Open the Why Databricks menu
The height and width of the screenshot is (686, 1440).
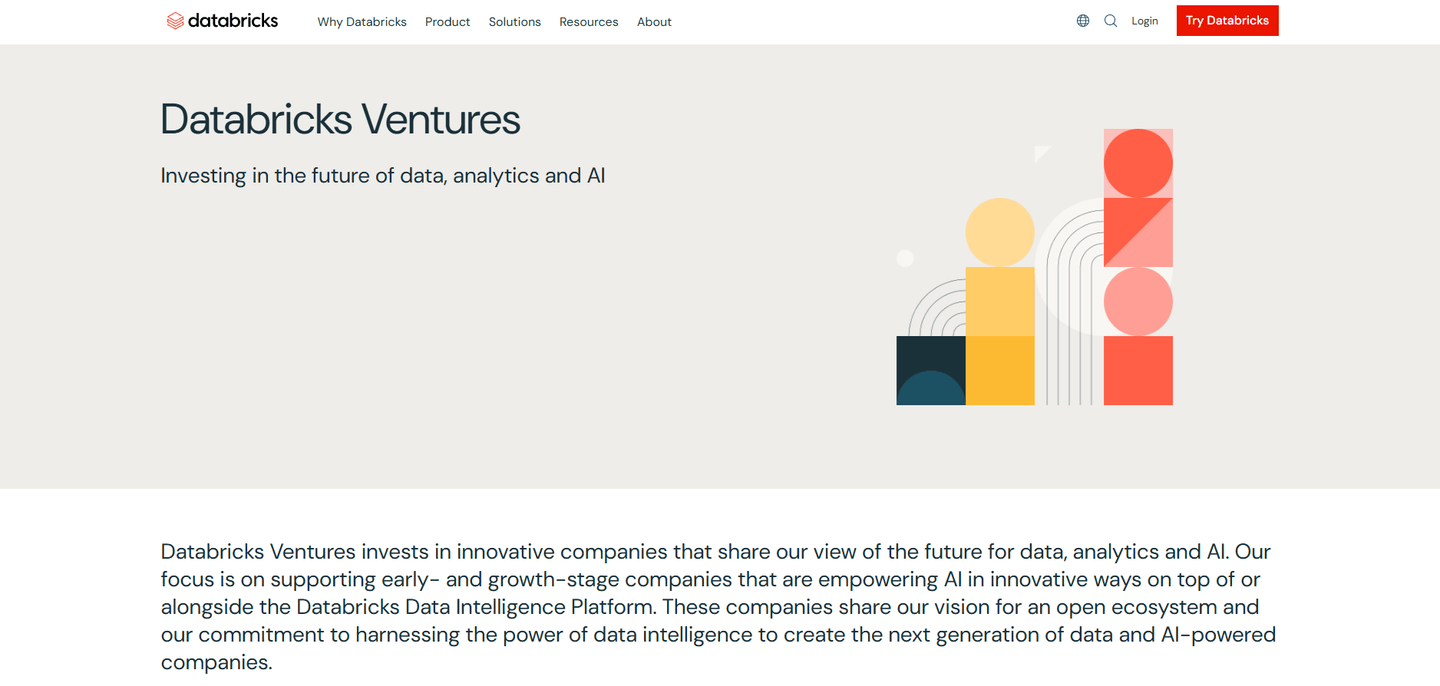pyautogui.click(x=362, y=21)
